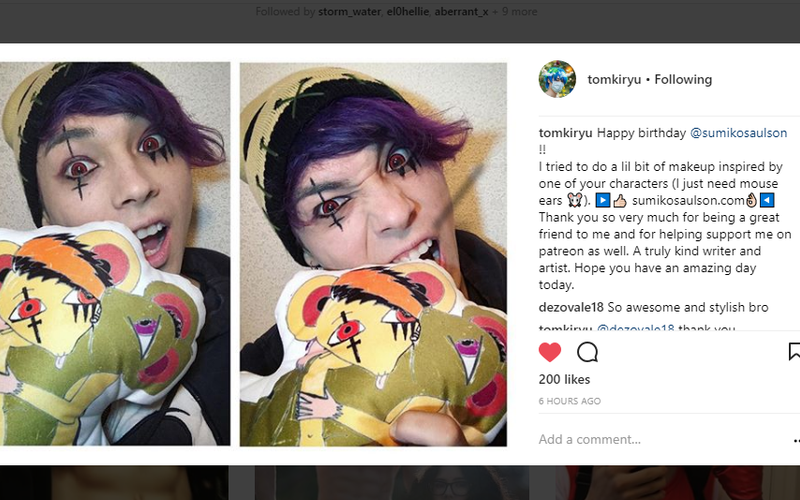Screen dimensions: 800x500
Task: Open storm_water in the Followed by list
Action: coord(349,12)
